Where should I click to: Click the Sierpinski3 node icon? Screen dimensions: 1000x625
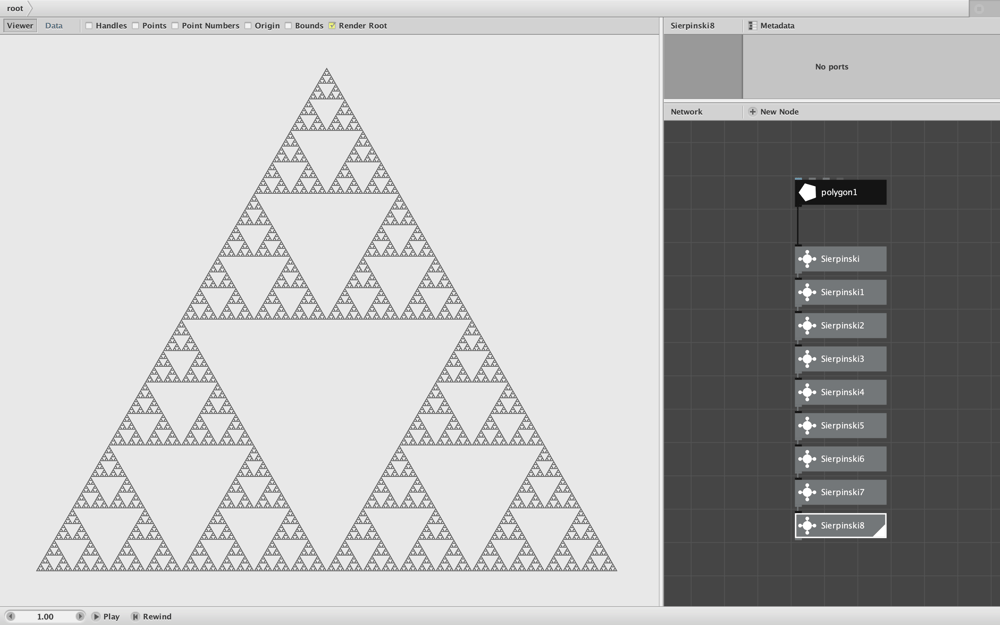coord(807,359)
